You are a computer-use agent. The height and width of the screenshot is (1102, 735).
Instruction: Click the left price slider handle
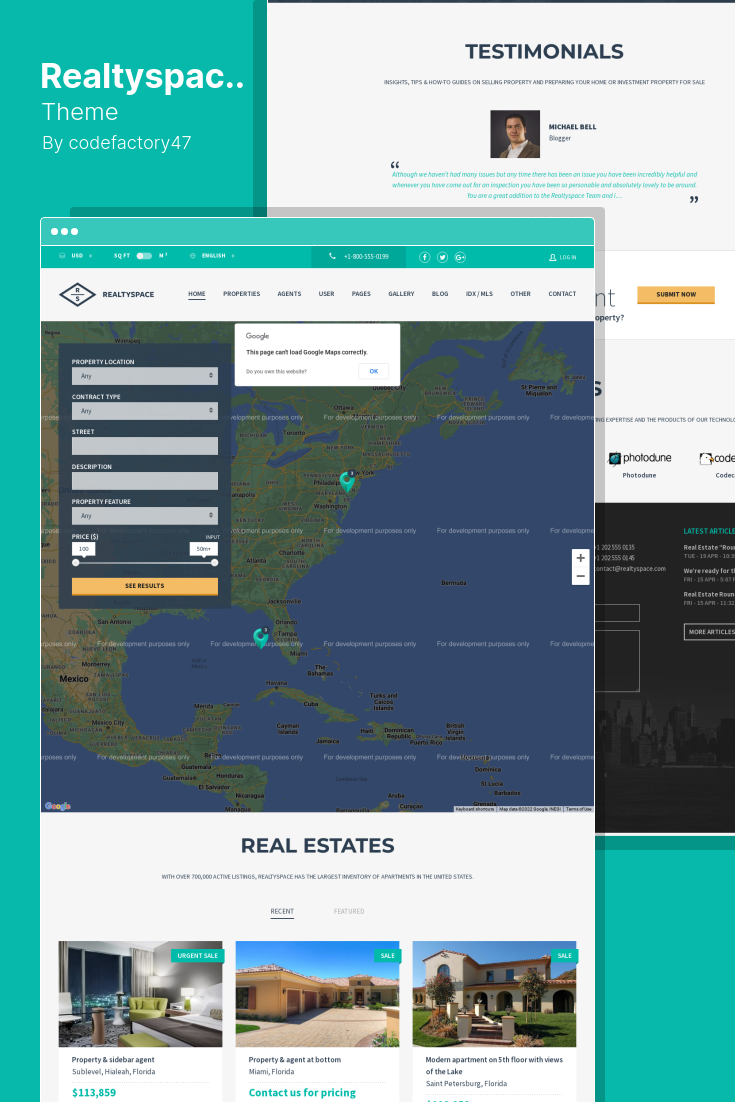pyautogui.click(x=76, y=562)
